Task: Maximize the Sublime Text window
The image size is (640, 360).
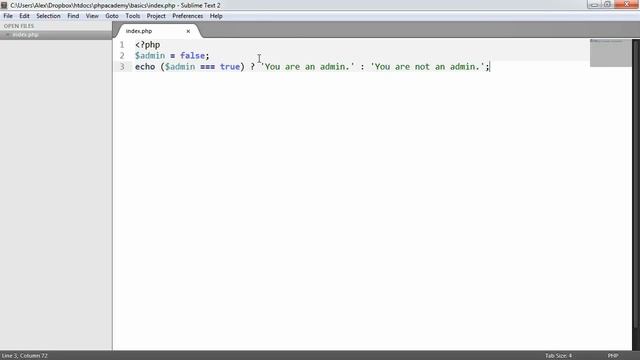Action: [x=607, y=4]
